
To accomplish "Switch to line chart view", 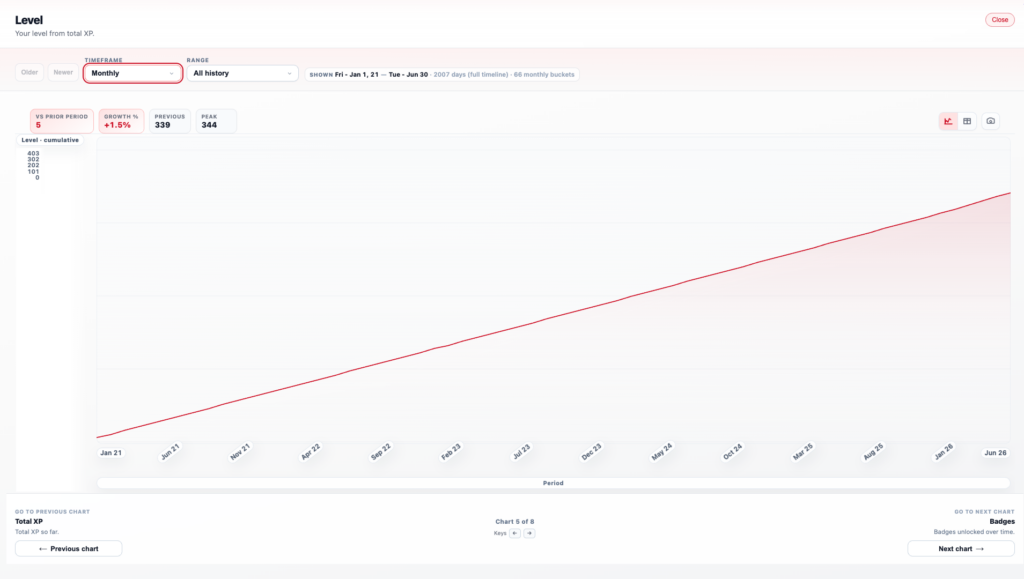I will pyautogui.click(x=948, y=121).
